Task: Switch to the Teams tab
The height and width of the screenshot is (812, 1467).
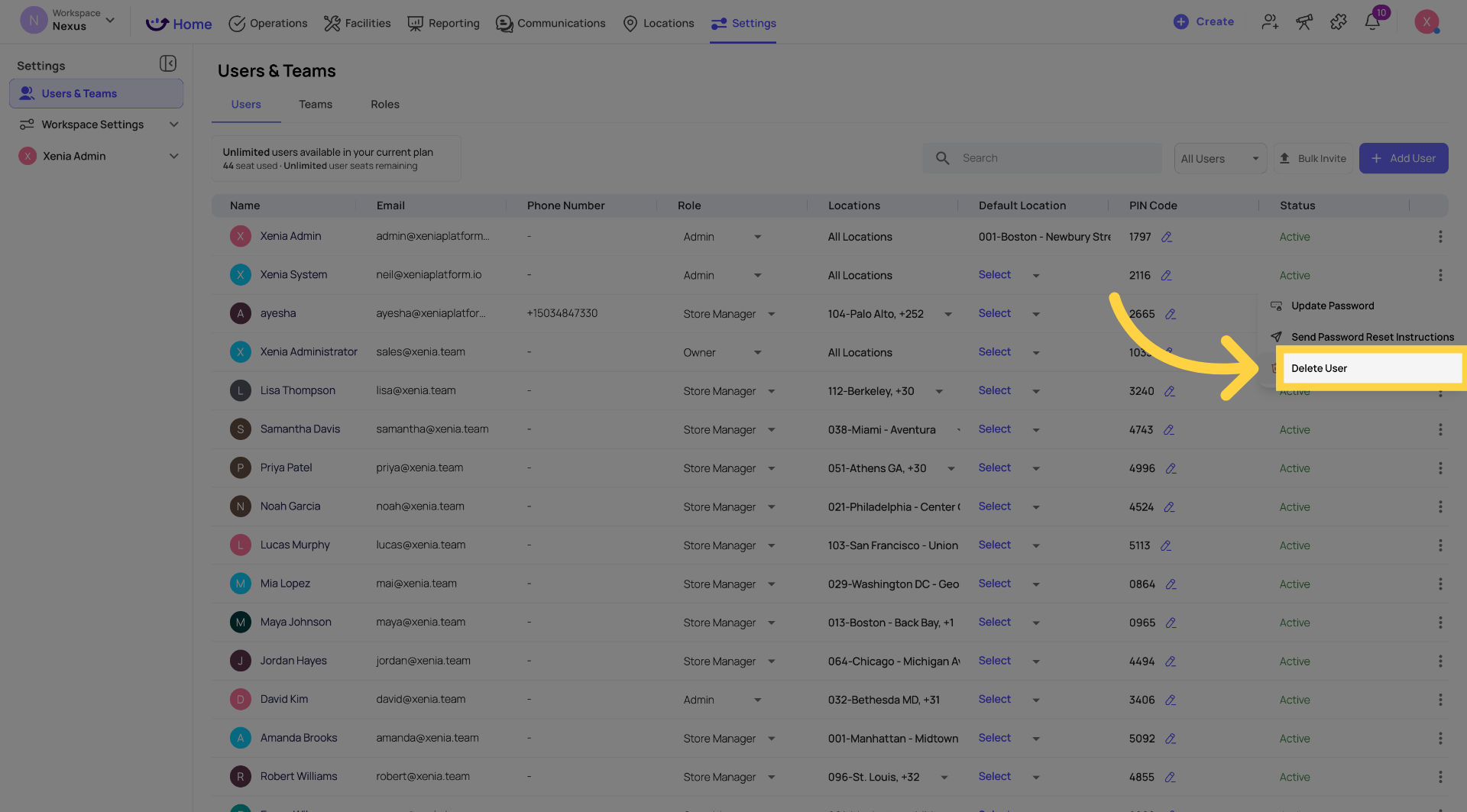Action: [316, 105]
